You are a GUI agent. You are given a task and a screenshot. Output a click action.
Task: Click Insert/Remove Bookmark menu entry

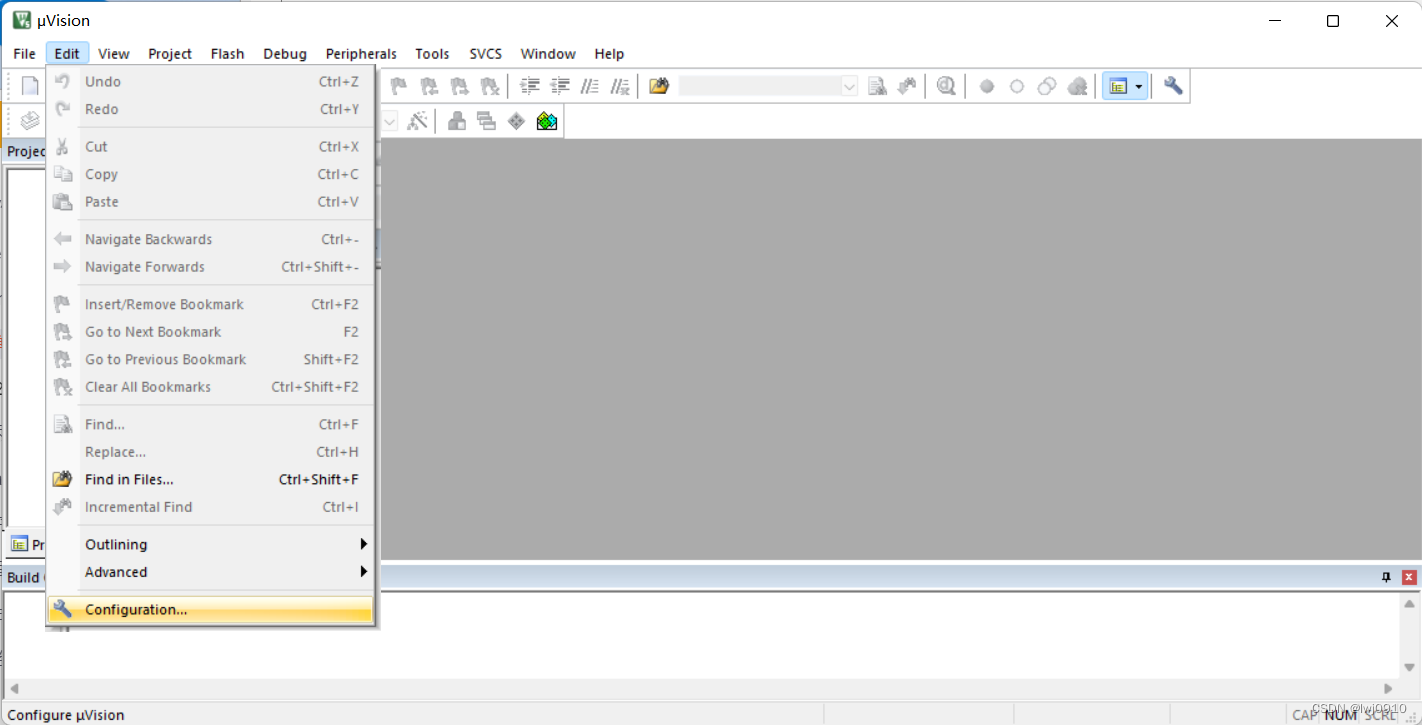pos(210,304)
